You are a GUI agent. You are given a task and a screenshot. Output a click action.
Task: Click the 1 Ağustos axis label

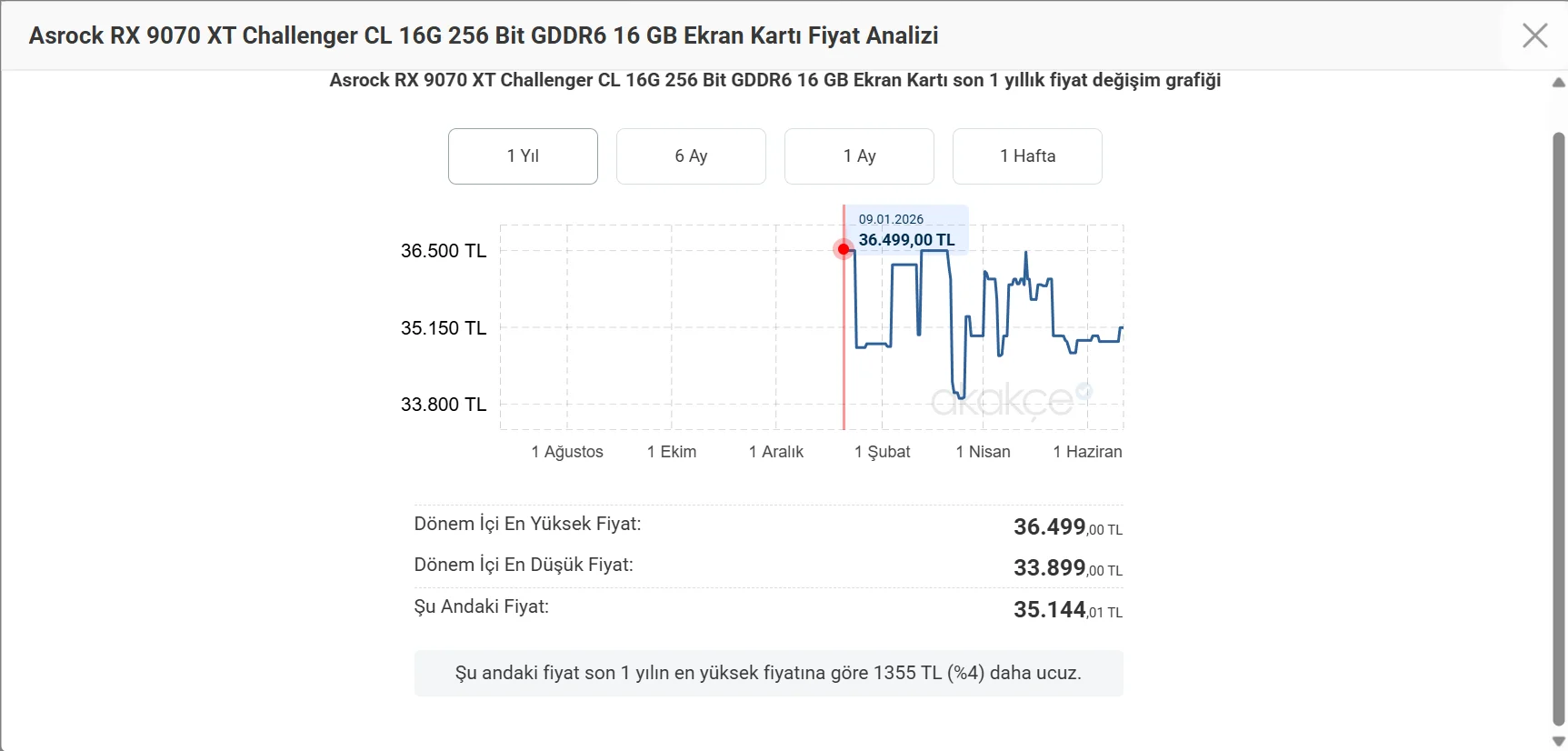567,452
